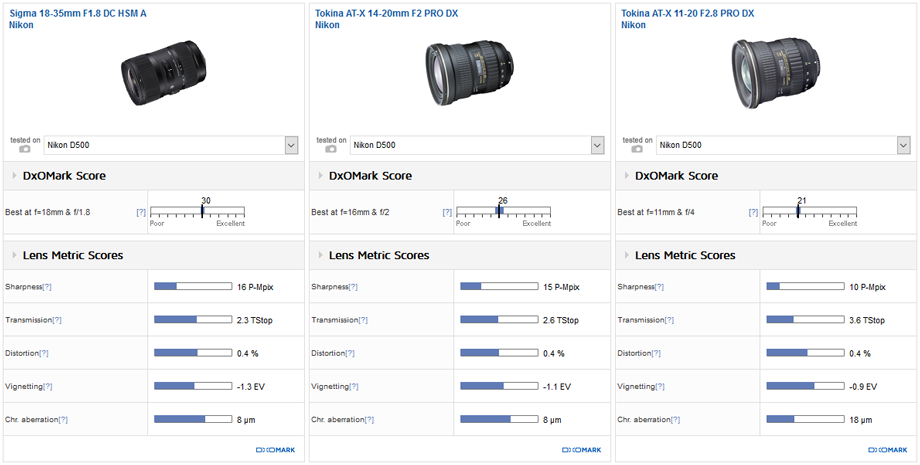Open Distortion help [?] in the Sigma panel
The height and width of the screenshot is (465, 920).
click(x=43, y=353)
